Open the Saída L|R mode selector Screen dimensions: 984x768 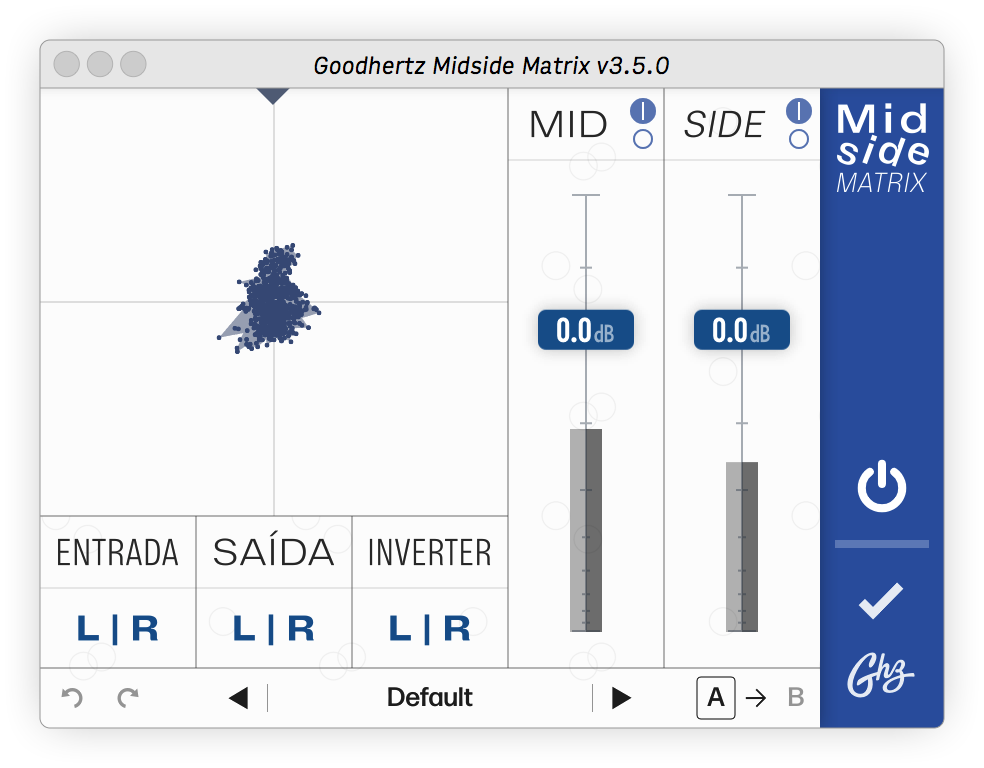pyautogui.click(x=274, y=629)
